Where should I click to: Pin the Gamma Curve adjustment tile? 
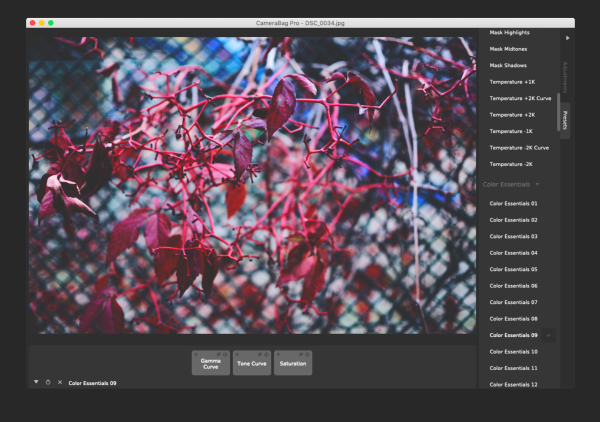click(x=219, y=355)
